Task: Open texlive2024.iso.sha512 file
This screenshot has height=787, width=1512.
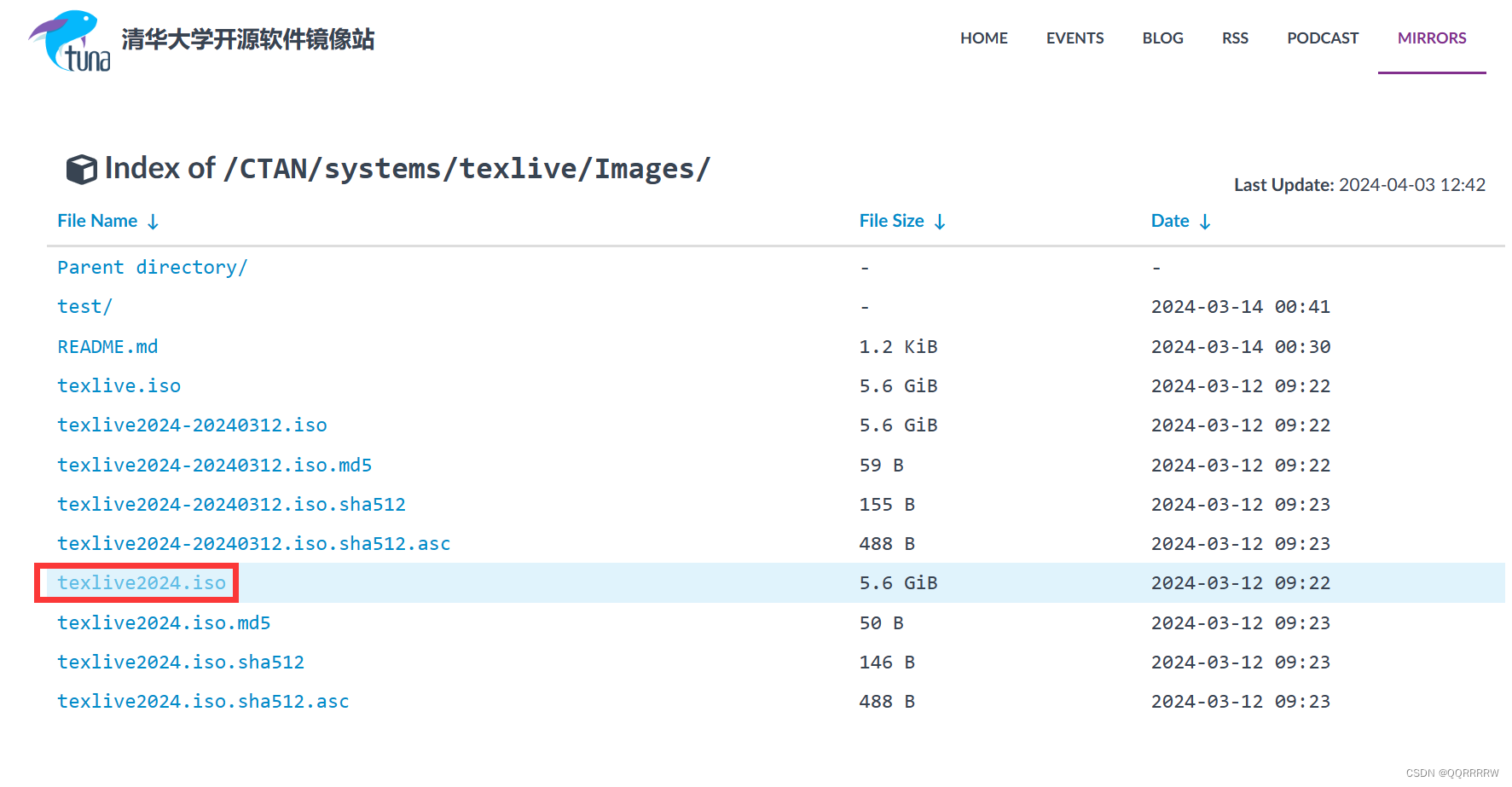Action: click(x=181, y=663)
